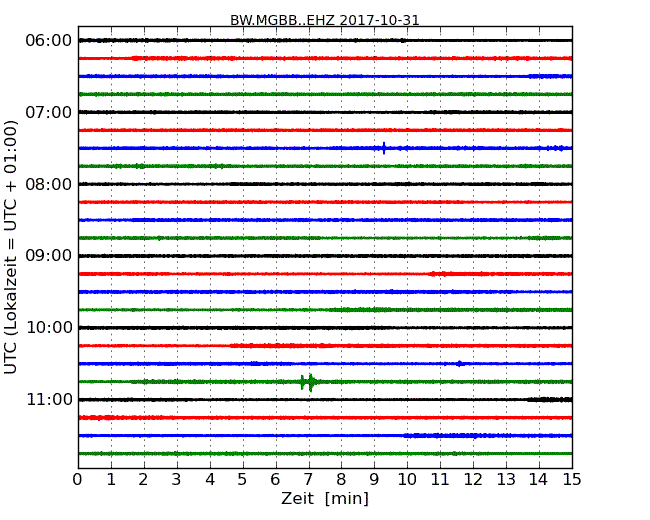Click the vertical axis label UTC (Lokalzeit = UTC + 01:00)
The width and height of the screenshot is (650, 520).
coord(10,247)
